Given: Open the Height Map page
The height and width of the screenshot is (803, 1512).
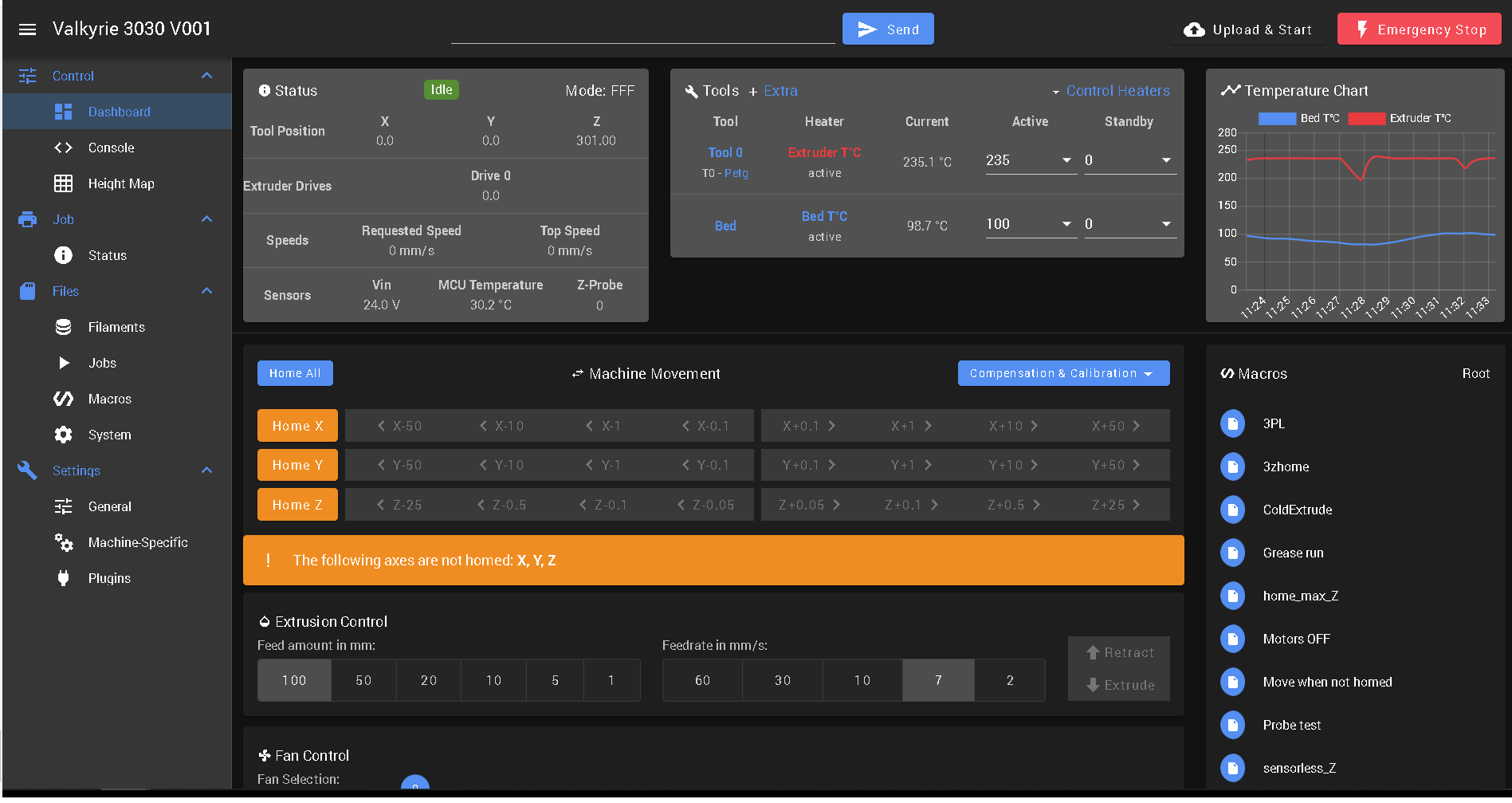Looking at the screenshot, I should pos(121,183).
